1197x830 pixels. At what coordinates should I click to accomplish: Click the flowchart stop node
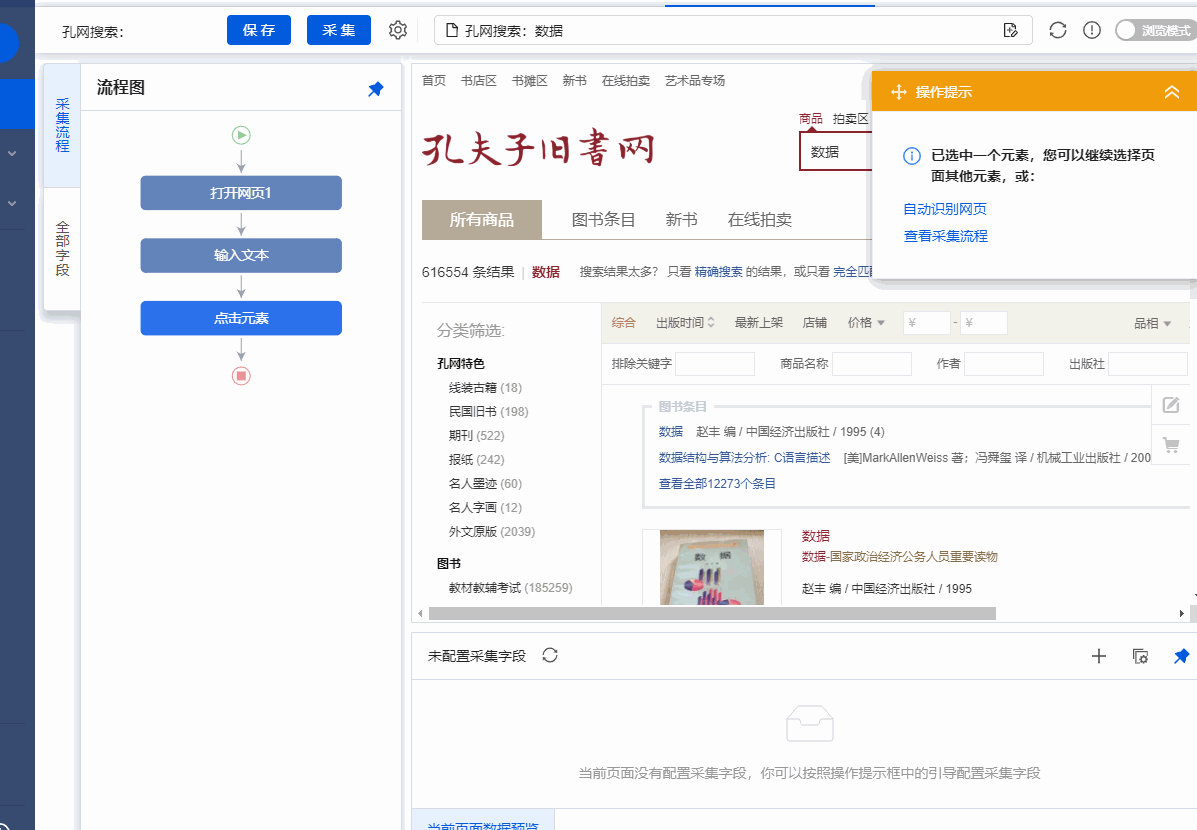point(241,376)
